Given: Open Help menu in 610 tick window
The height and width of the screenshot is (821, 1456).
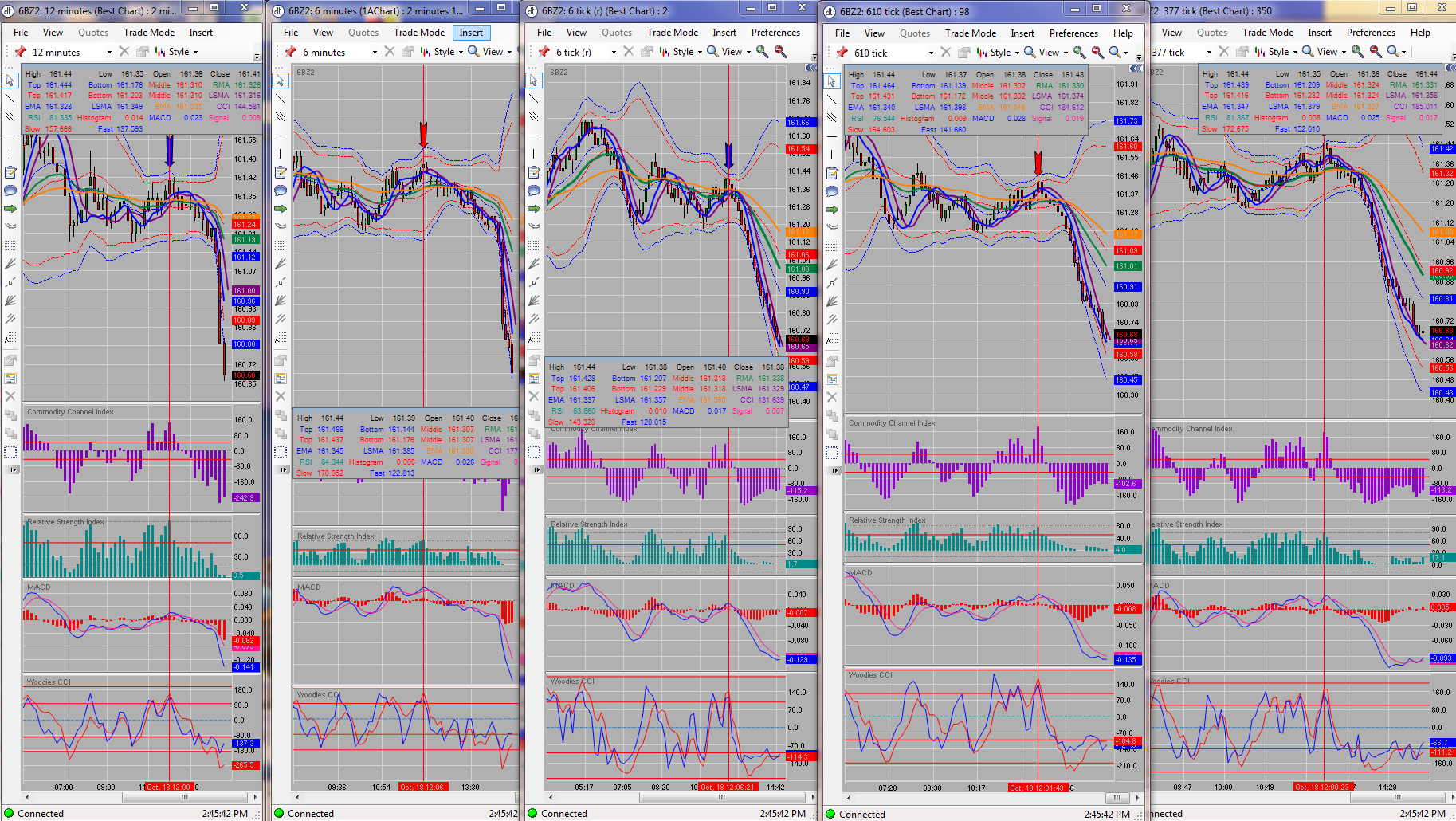Looking at the screenshot, I should (1123, 33).
